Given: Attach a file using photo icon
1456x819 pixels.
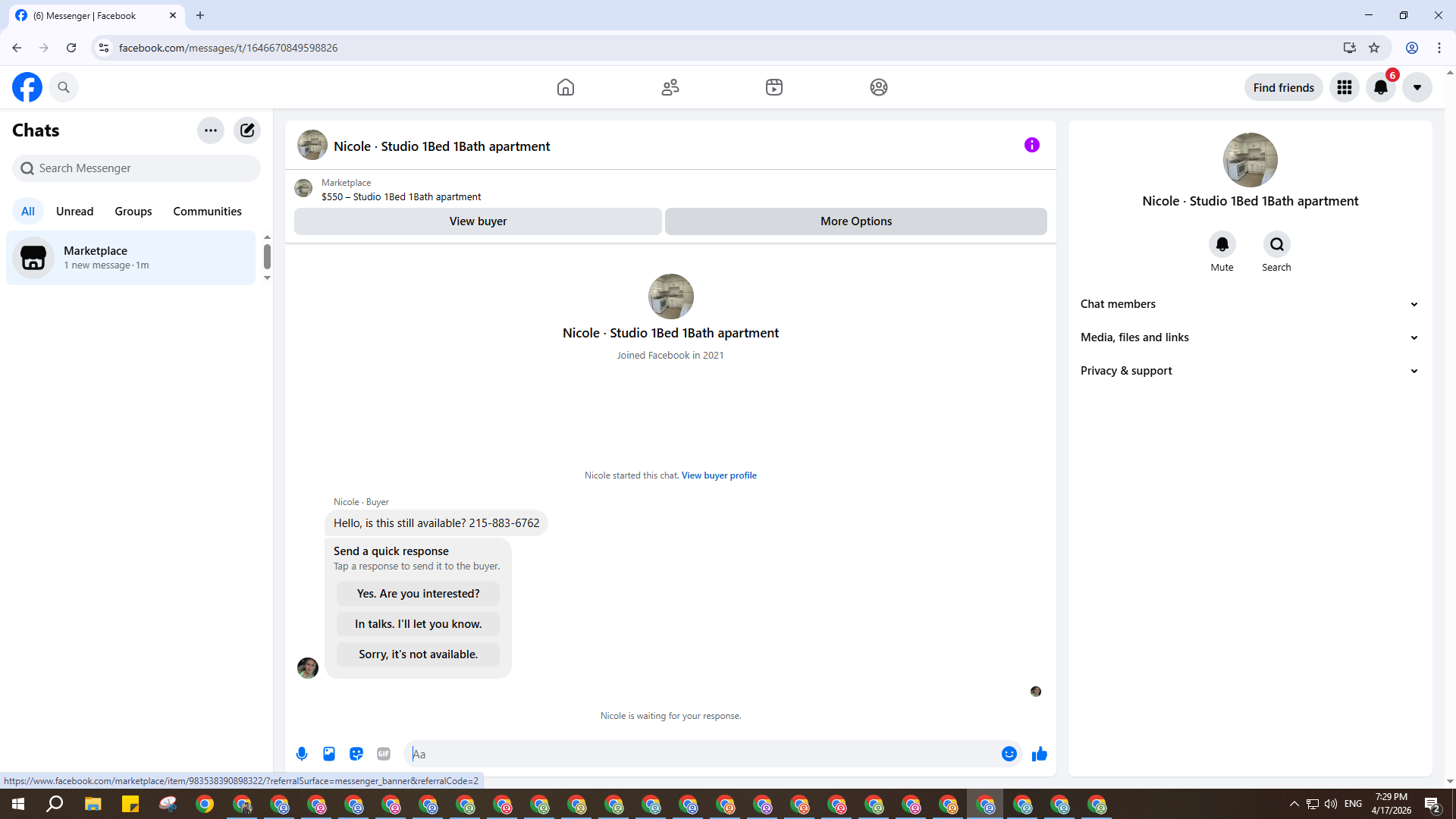Looking at the screenshot, I should click(329, 754).
